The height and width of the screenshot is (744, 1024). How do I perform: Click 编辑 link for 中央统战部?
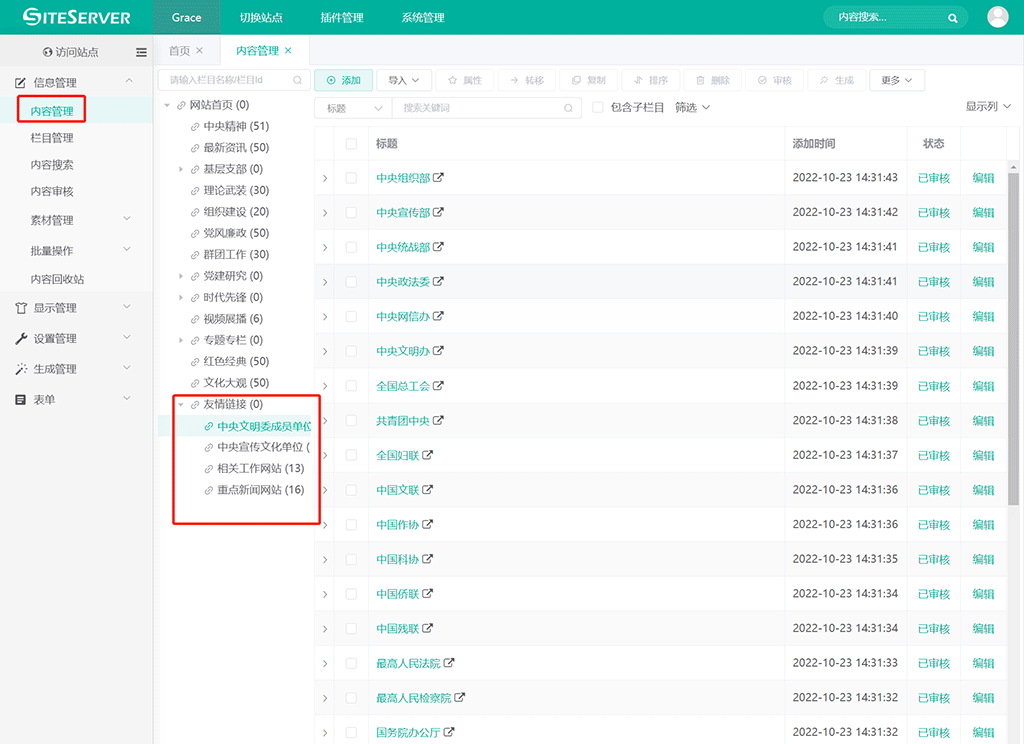[983, 247]
